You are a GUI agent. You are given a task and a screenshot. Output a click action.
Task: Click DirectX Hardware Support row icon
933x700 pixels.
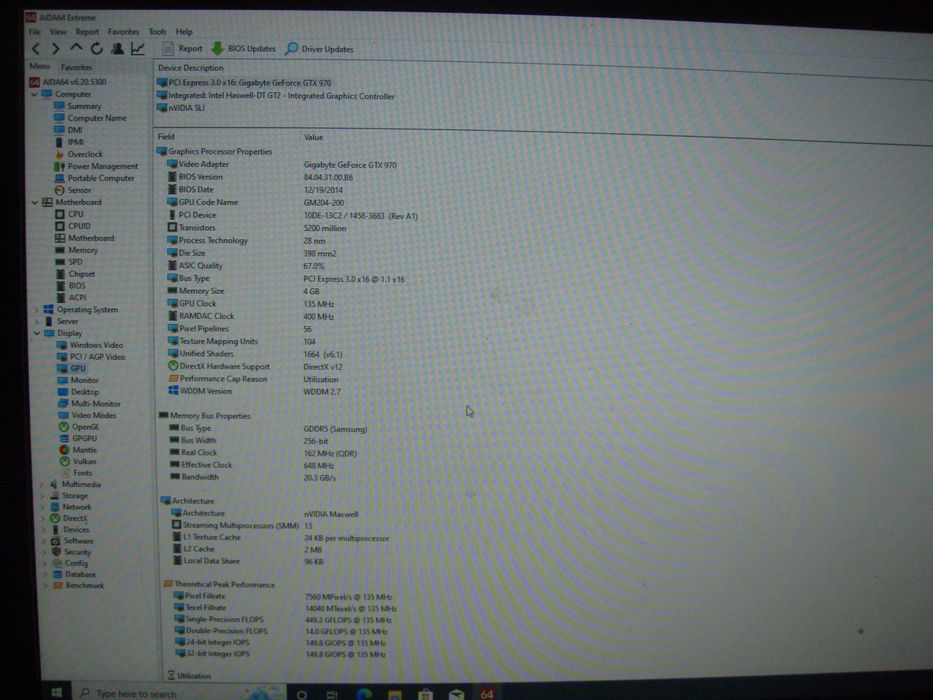173,366
